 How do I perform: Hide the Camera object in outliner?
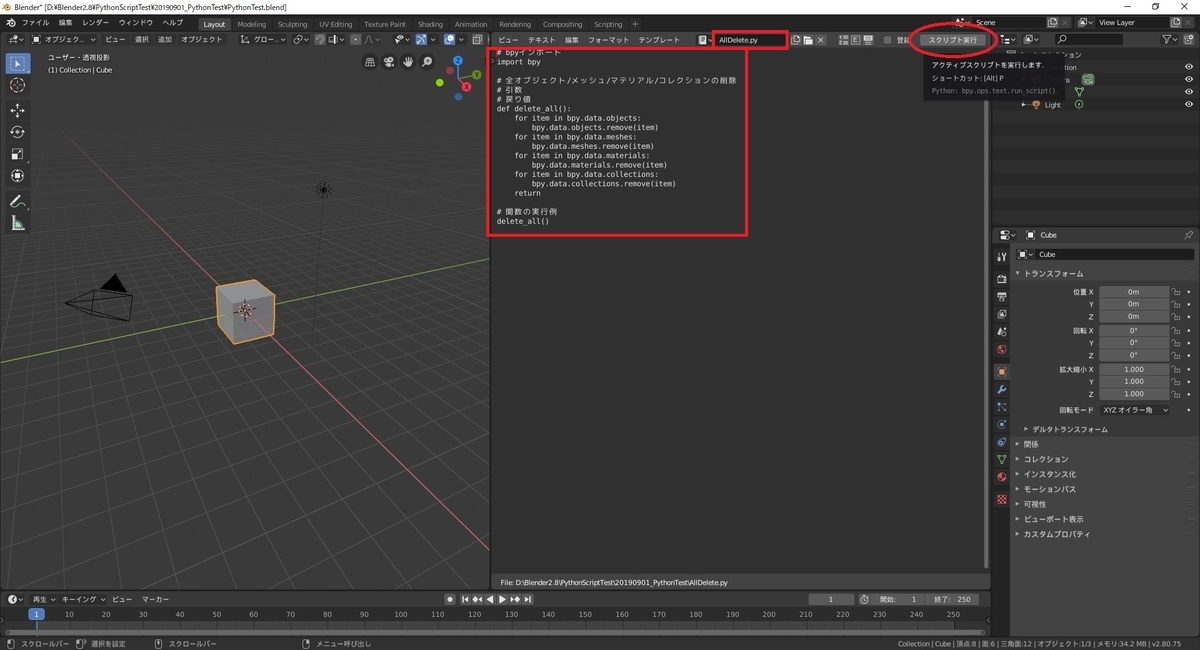[x=1189, y=79]
